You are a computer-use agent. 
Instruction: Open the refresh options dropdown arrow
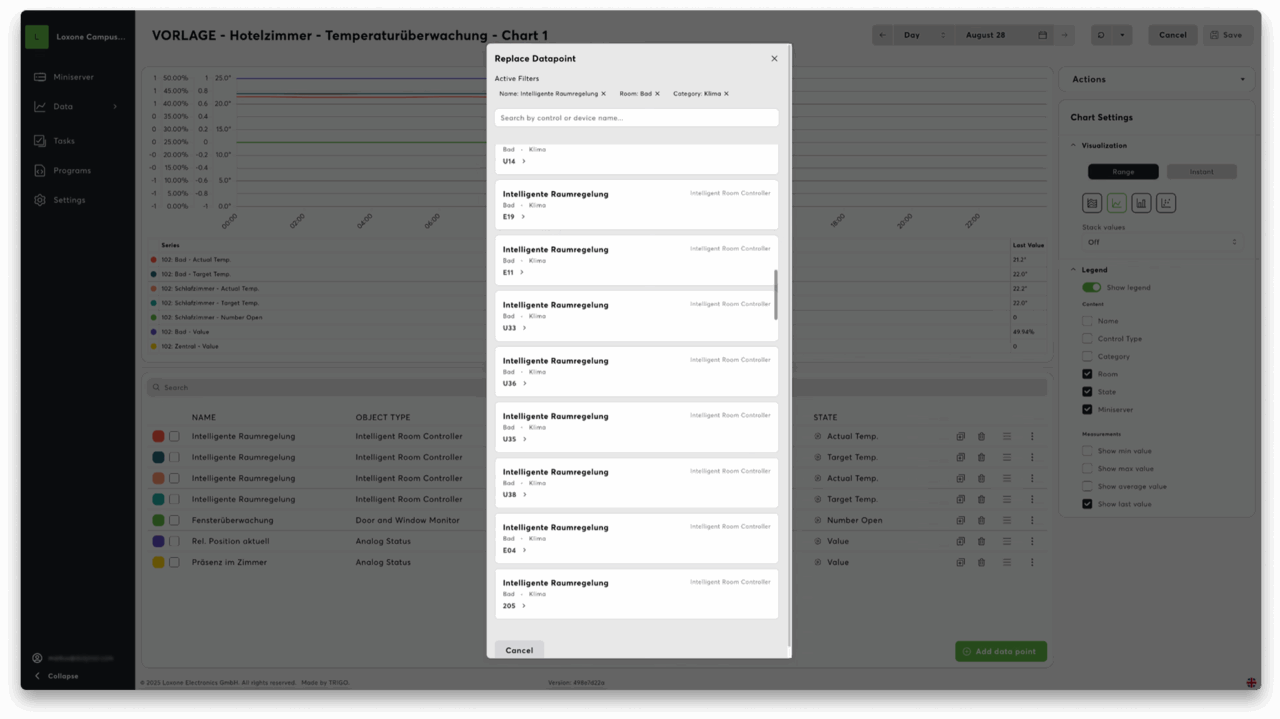pos(1122,35)
